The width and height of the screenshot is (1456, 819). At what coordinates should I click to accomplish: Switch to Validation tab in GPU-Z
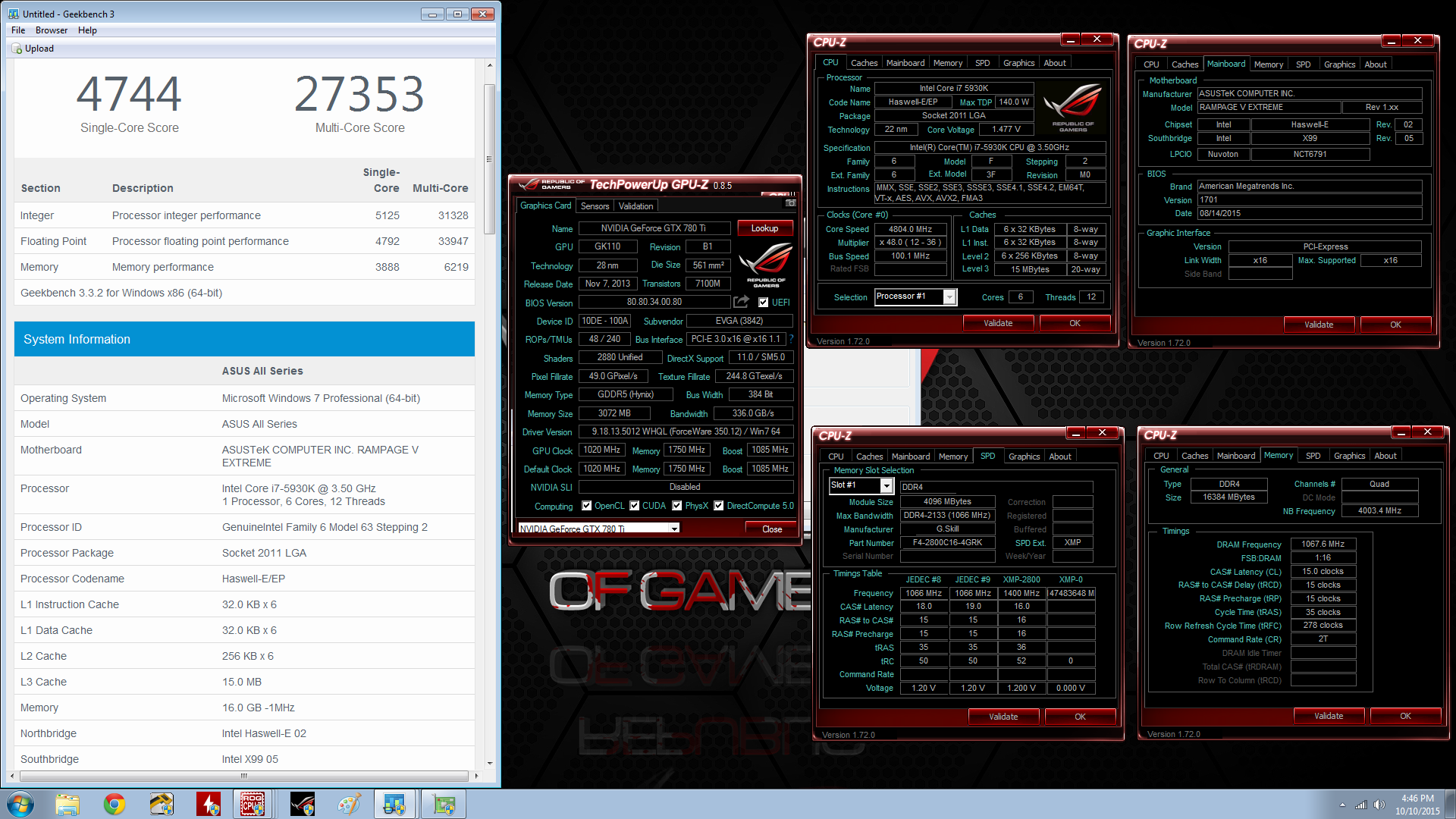(635, 206)
